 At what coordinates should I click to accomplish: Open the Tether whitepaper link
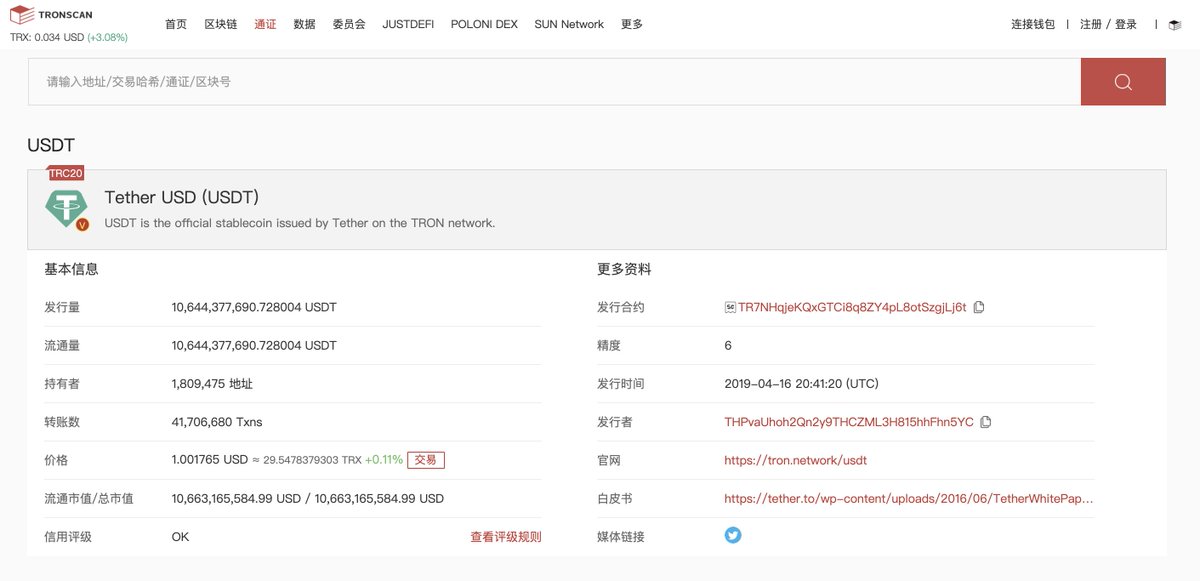click(909, 498)
